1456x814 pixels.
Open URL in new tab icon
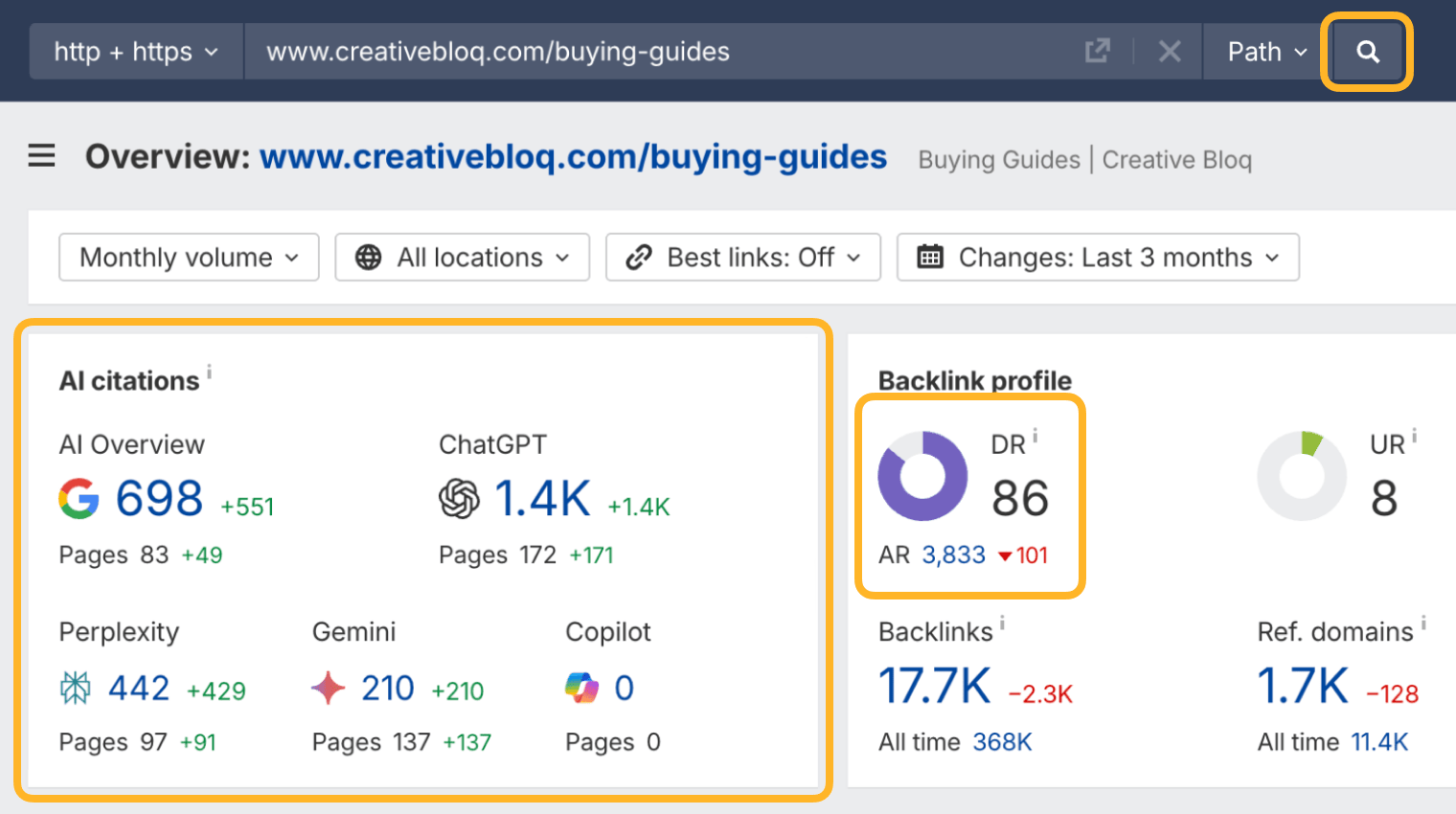pos(1097,52)
